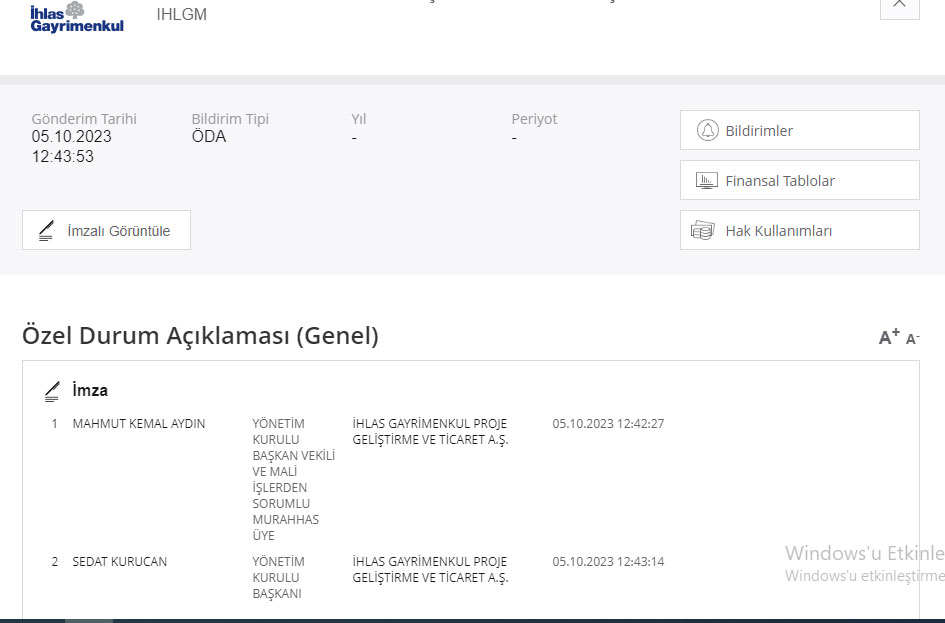This screenshot has width=945, height=623.
Task: Click the signature pen icon beside İmza
Action: point(52,391)
